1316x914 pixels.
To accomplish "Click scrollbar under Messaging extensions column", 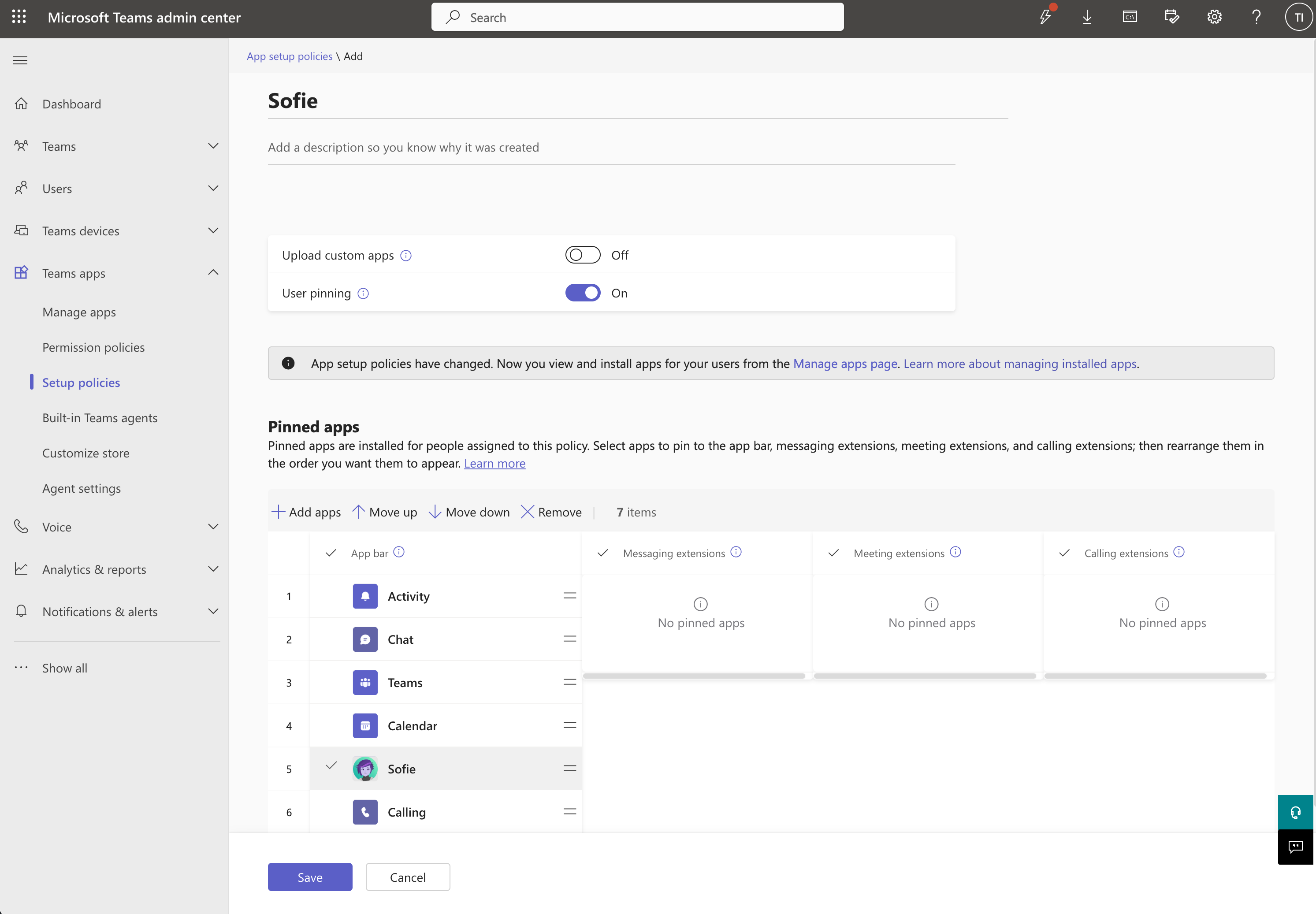I will [x=694, y=676].
